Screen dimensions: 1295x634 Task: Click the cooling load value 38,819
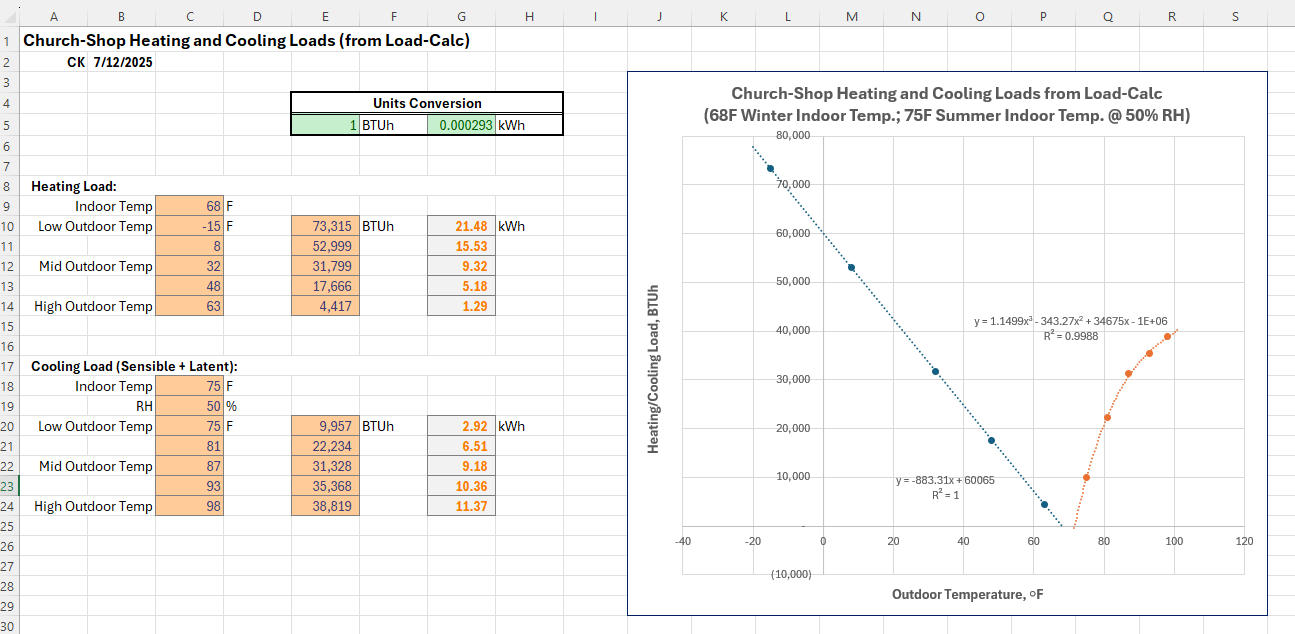point(326,506)
